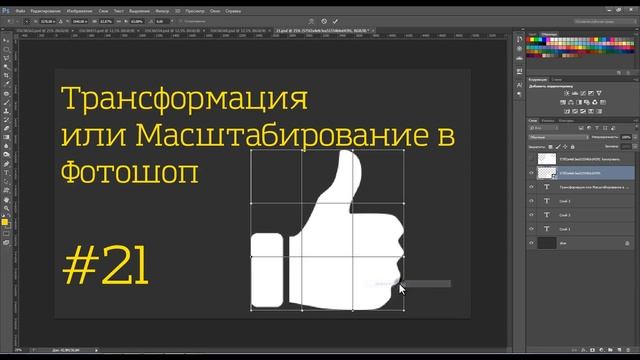Cancel transform with the circle-slash icon
Screen dimensions: 640x360
(324, 21)
